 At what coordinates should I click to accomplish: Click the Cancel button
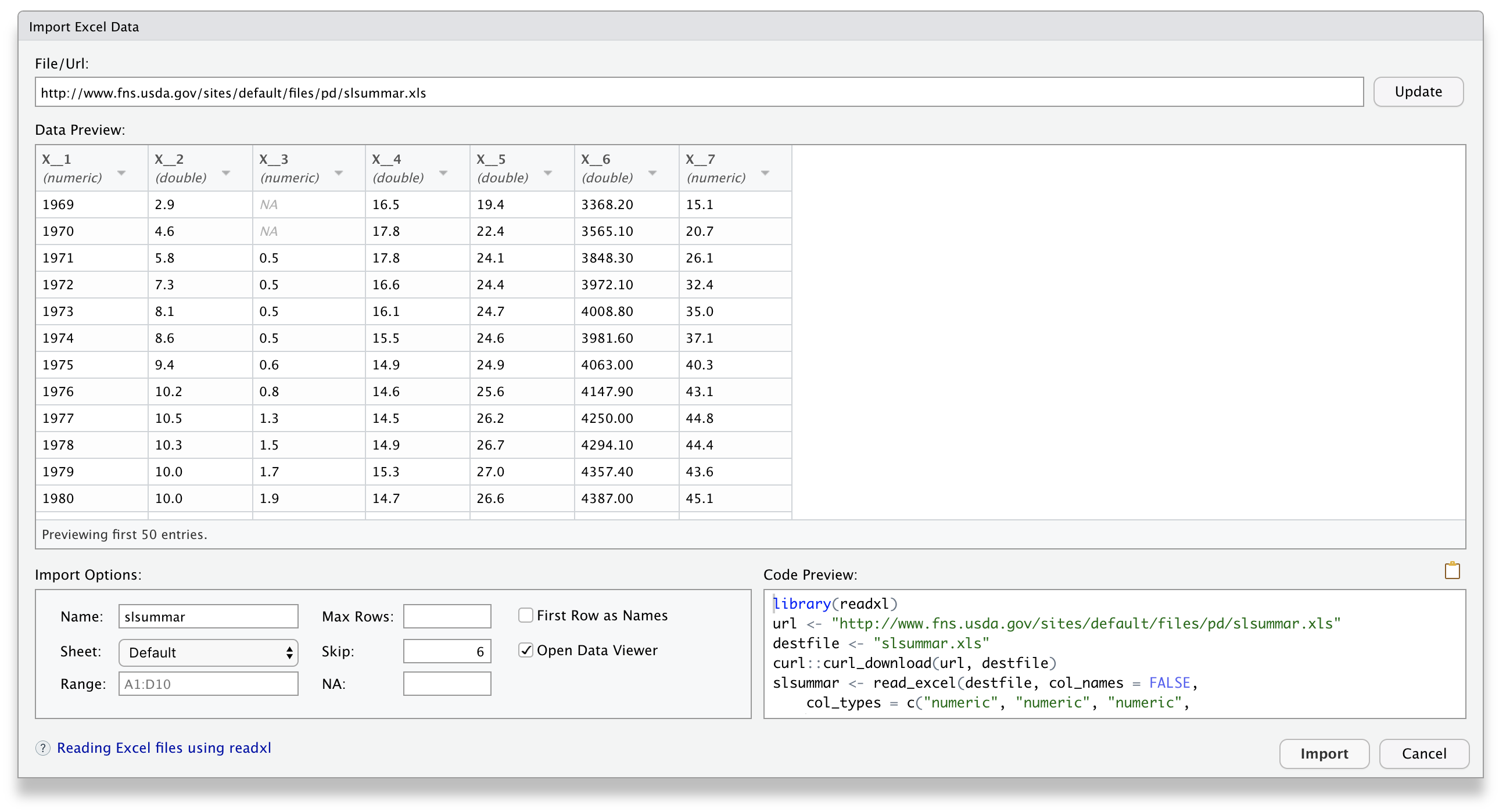(x=1424, y=753)
